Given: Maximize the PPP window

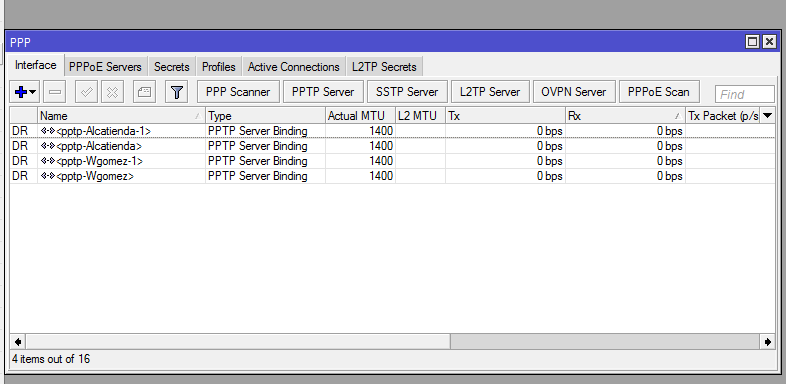Looking at the screenshot, I should coord(752,42).
